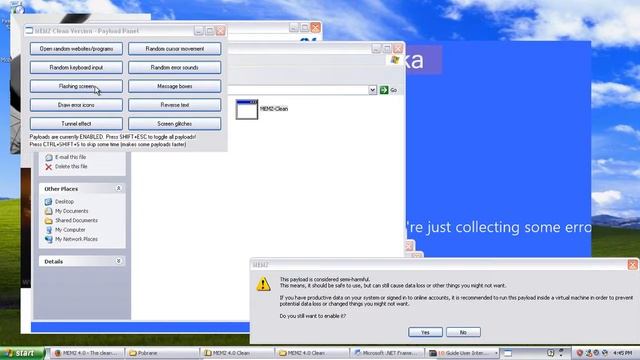Click the 'Open random websites/programs' payload button
The height and width of the screenshot is (360, 640).
pos(76,49)
